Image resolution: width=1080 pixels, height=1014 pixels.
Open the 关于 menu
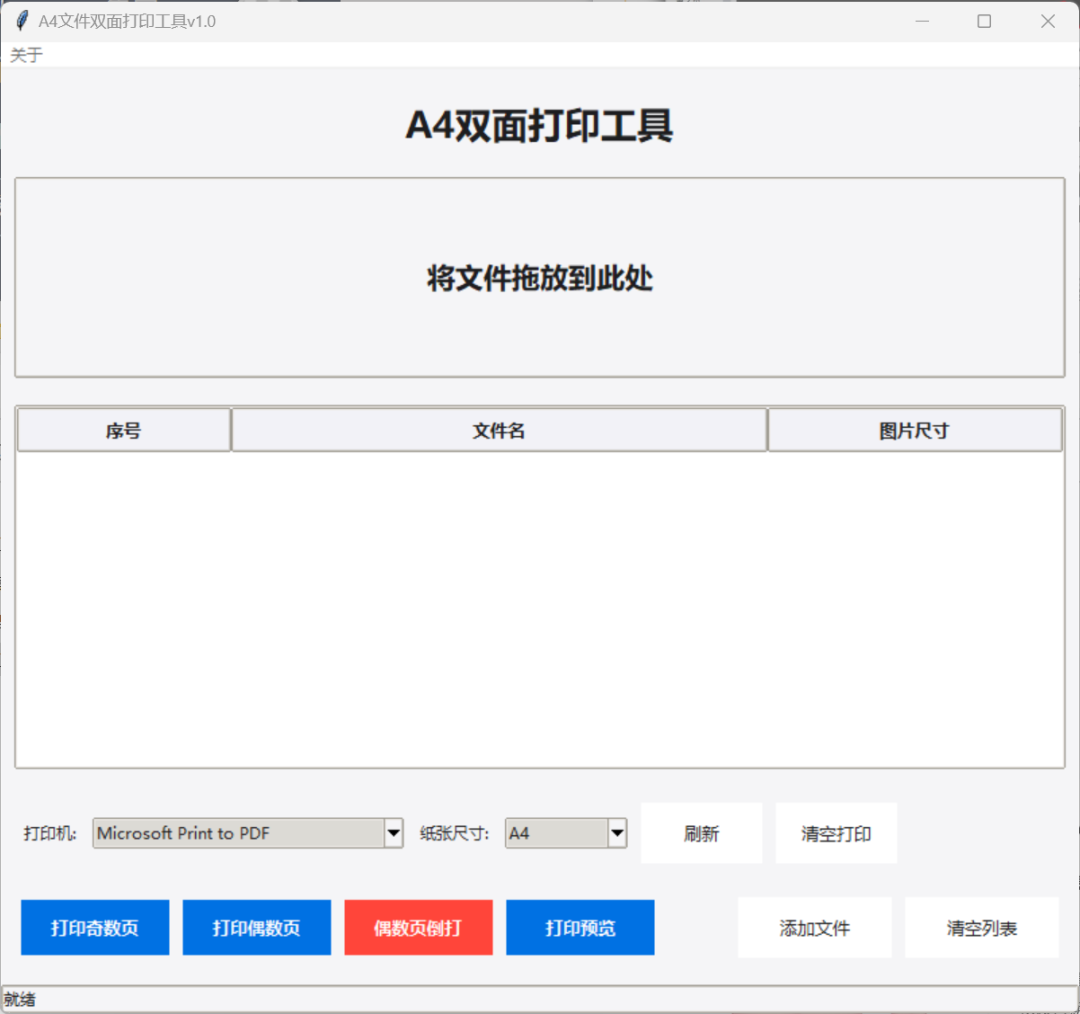25,55
